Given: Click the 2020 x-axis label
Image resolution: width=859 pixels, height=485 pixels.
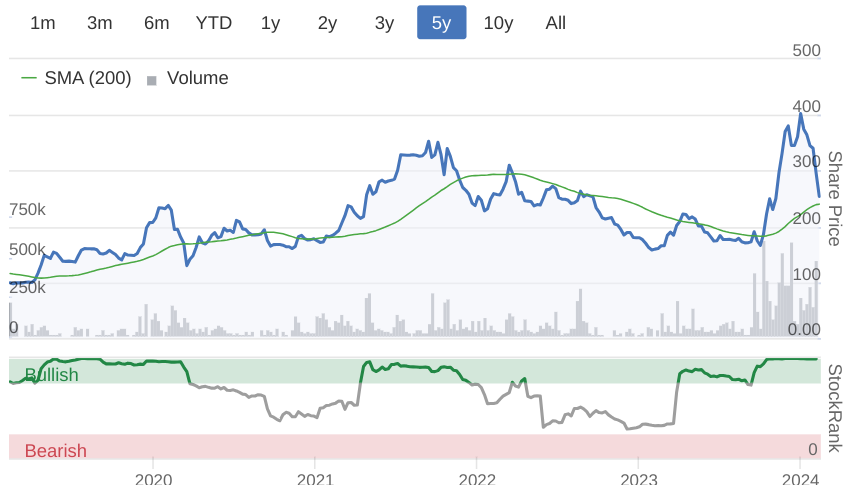Looking at the screenshot, I should [153, 478].
